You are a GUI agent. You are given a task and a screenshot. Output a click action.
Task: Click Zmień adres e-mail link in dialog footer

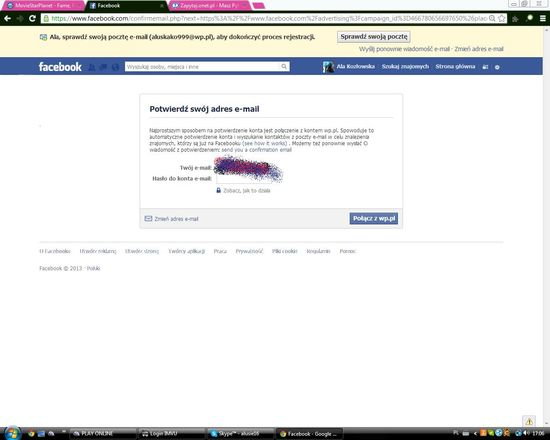(176, 219)
